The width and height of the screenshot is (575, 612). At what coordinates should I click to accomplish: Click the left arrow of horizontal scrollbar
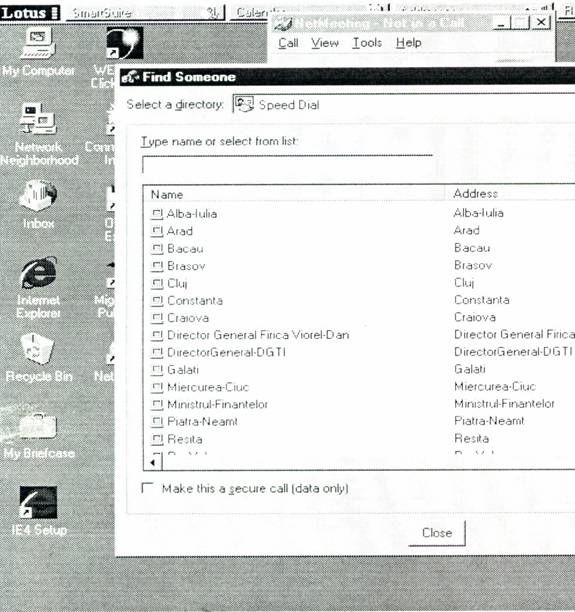(x=153, y=463)
